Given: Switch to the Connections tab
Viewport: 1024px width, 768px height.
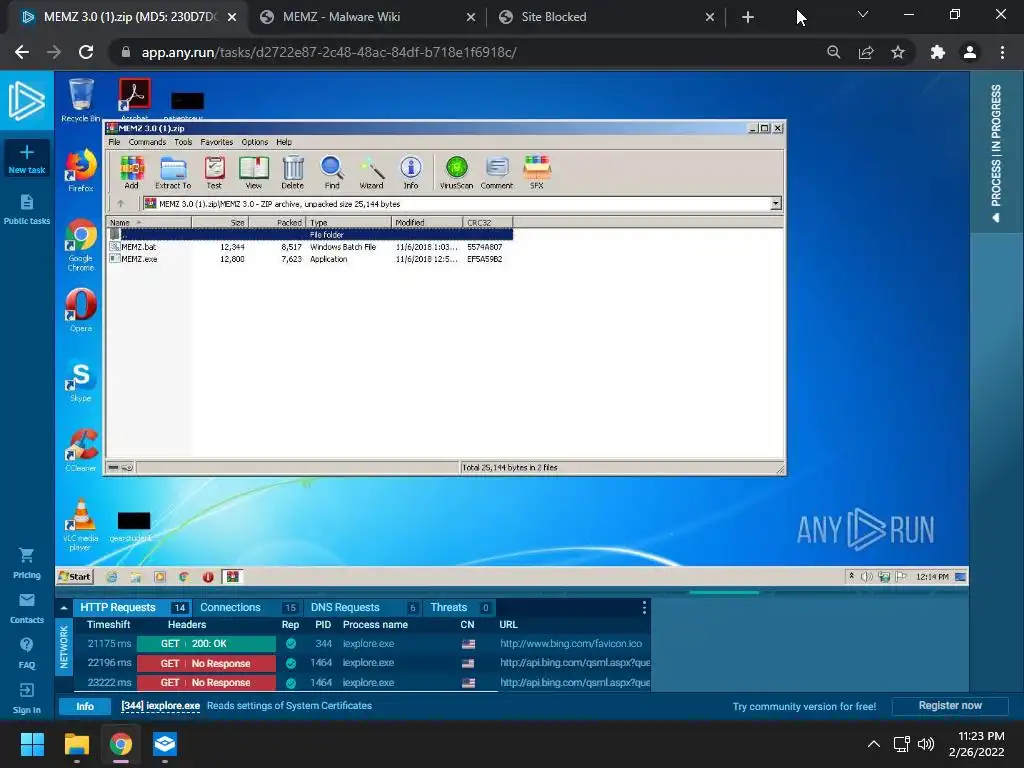Looking at the screenshot, I should pyautogui.click(x=248, y=607).
